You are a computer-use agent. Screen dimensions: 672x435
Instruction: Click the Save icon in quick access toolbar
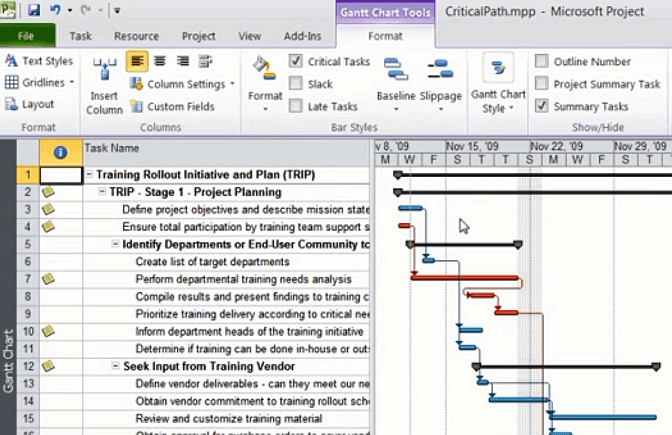(x=33, y=11)
